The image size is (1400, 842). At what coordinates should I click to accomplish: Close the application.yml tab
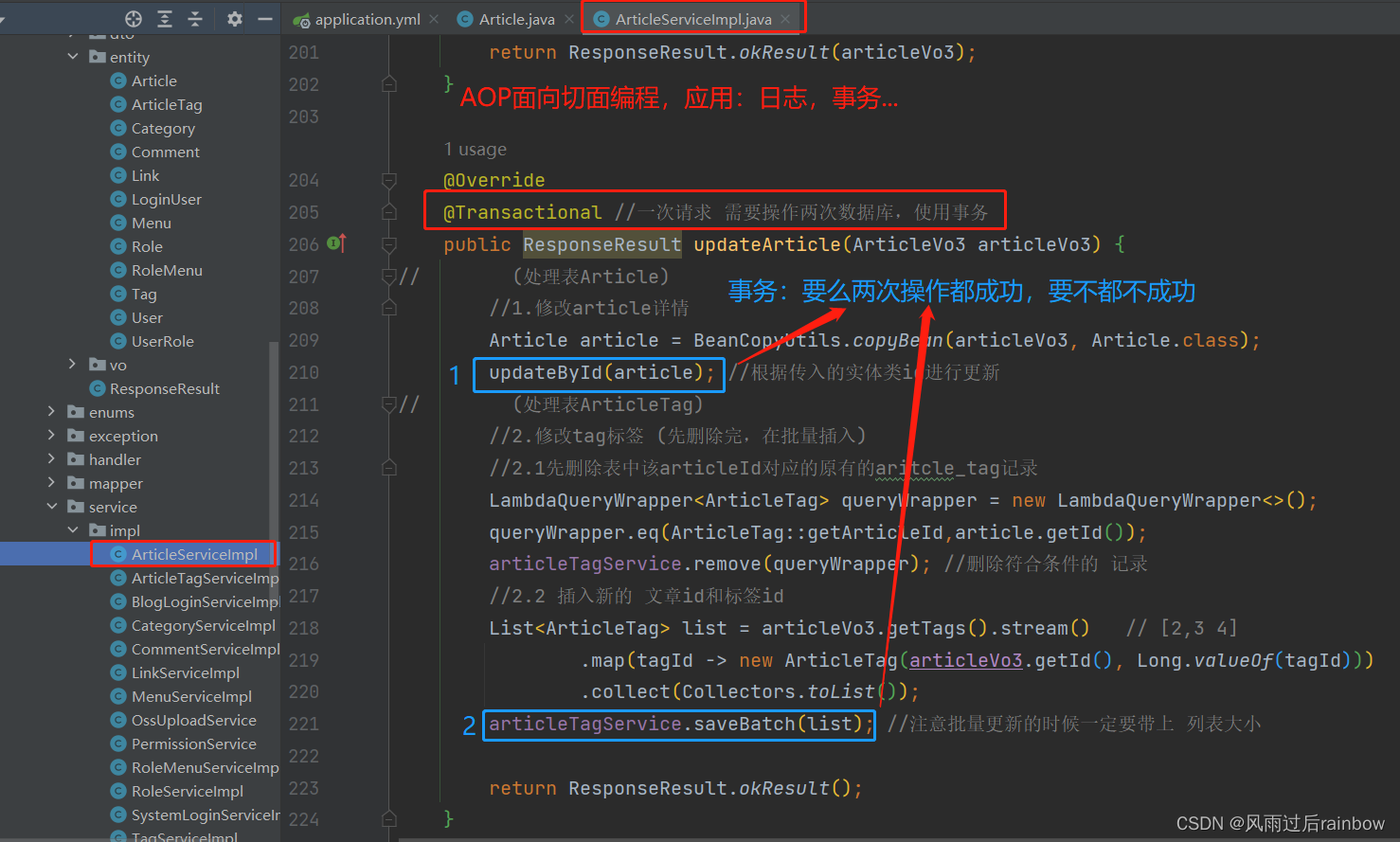[x=434, y=19]
